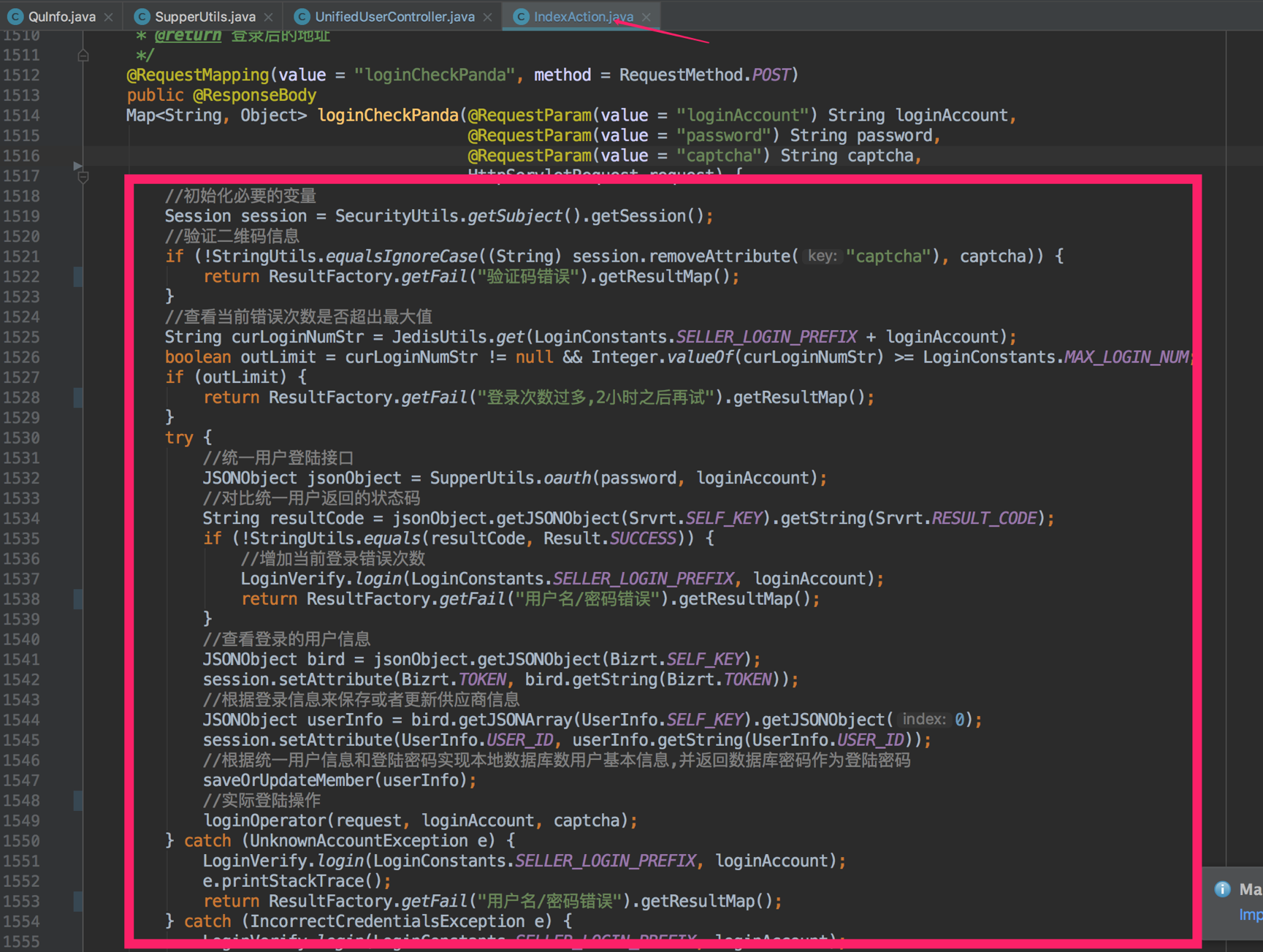Click the key: parameter hint on line 1521
1263x952 pixels.
(x=822, y=256)
